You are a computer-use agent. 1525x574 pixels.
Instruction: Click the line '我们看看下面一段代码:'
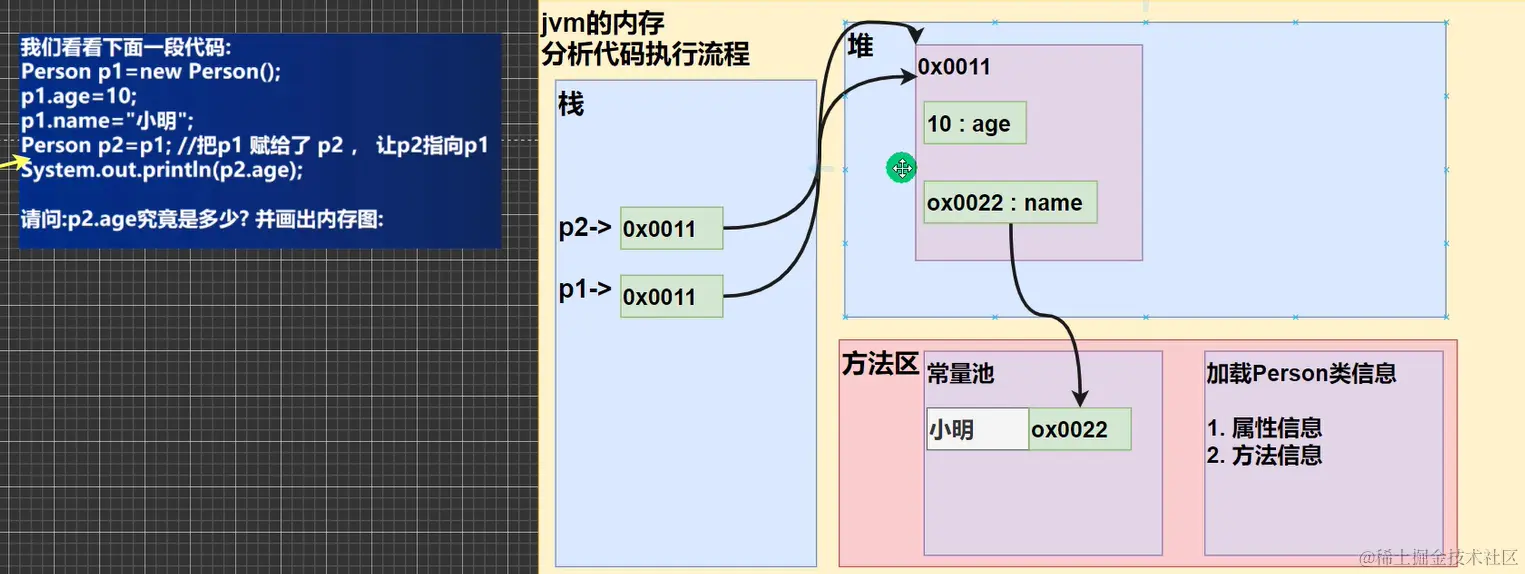(x=126, y=48)
